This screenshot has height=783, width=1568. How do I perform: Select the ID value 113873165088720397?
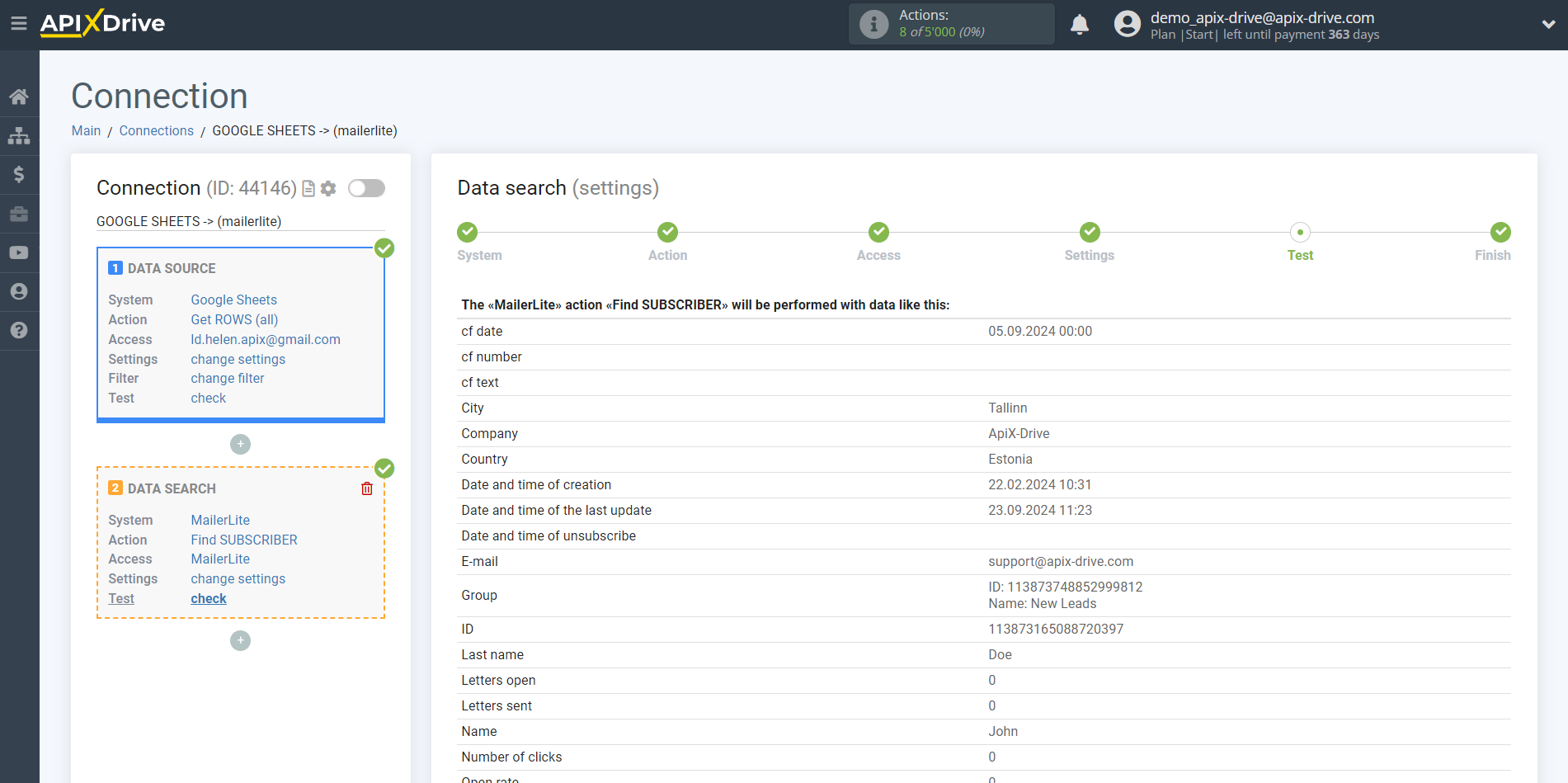pos(1056,630)
